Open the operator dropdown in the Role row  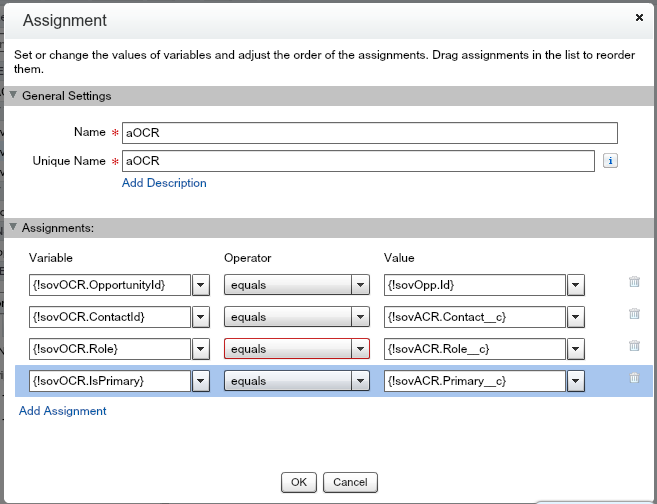360,349
